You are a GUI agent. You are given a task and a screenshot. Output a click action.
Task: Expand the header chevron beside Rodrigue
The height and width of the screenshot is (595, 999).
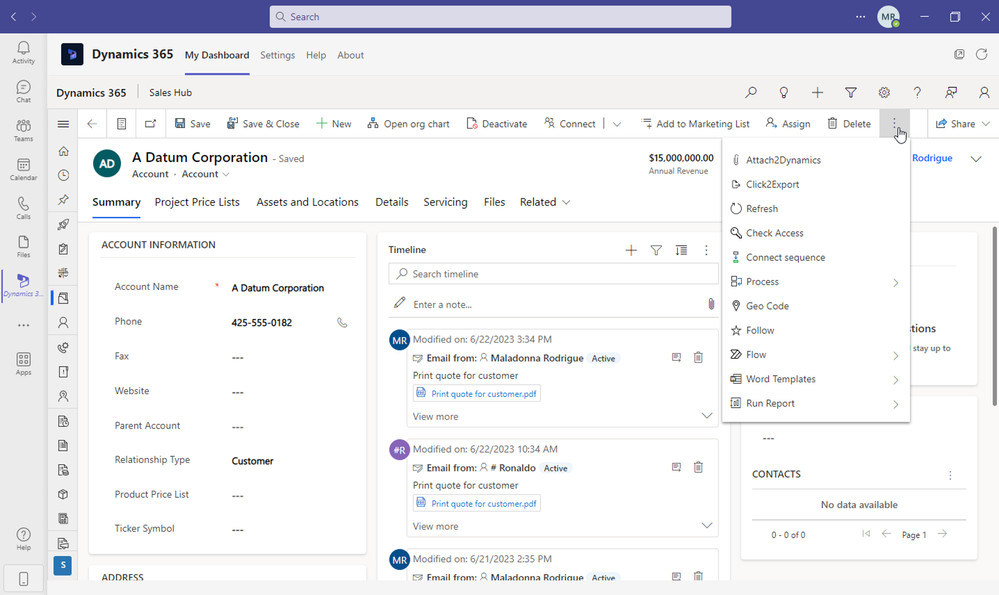click(976, 159)
